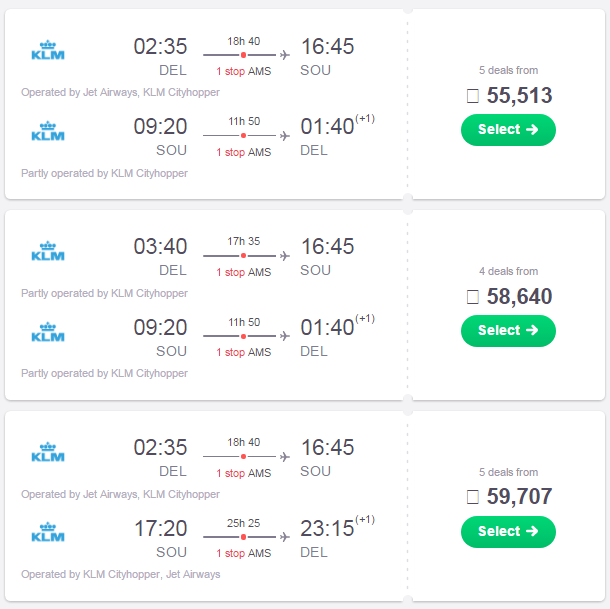
Task: Open '5 deals from' above 55,513
Action: click(x=508, y=70)
